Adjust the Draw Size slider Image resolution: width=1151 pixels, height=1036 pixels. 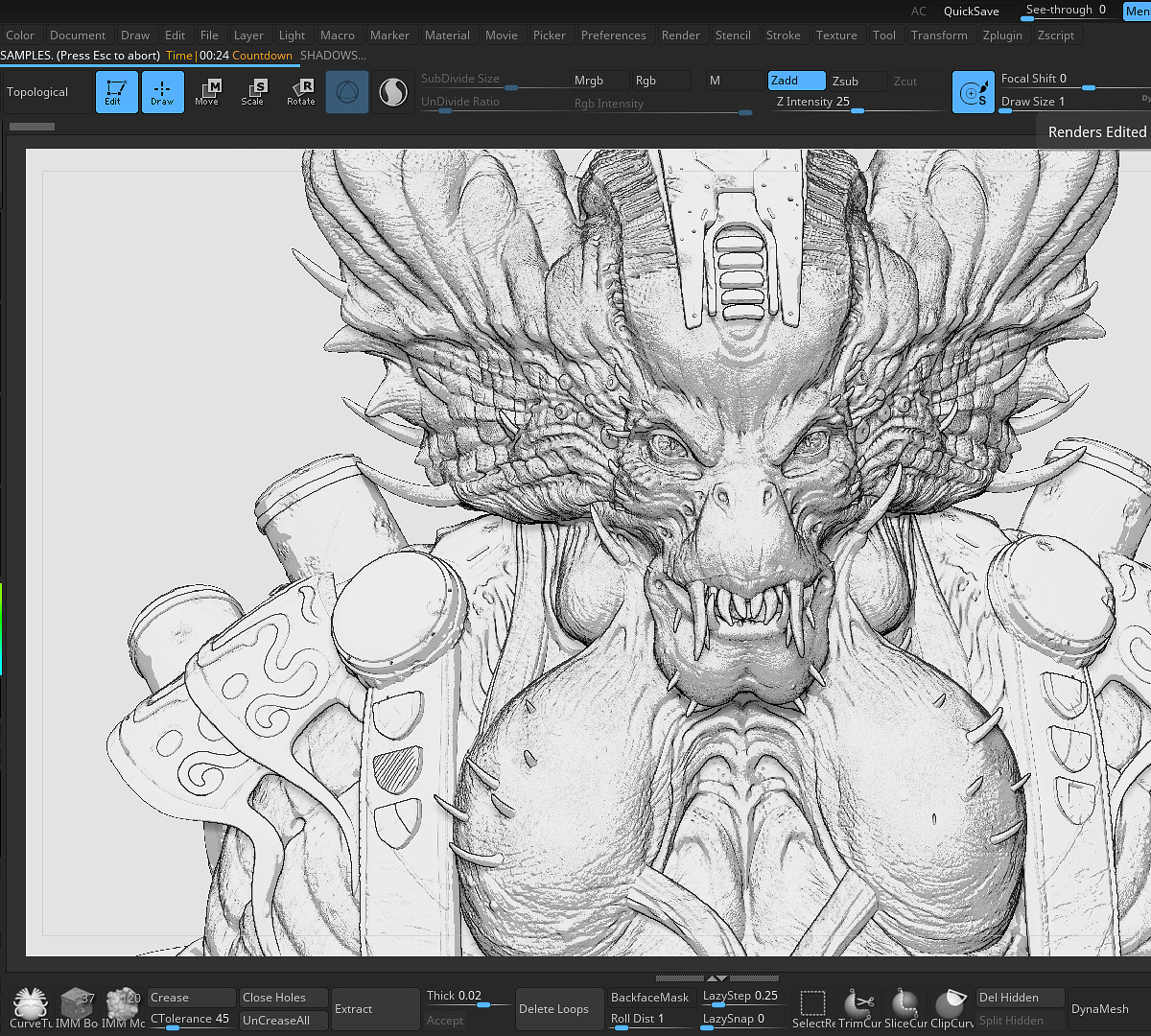click(1074, 103)
